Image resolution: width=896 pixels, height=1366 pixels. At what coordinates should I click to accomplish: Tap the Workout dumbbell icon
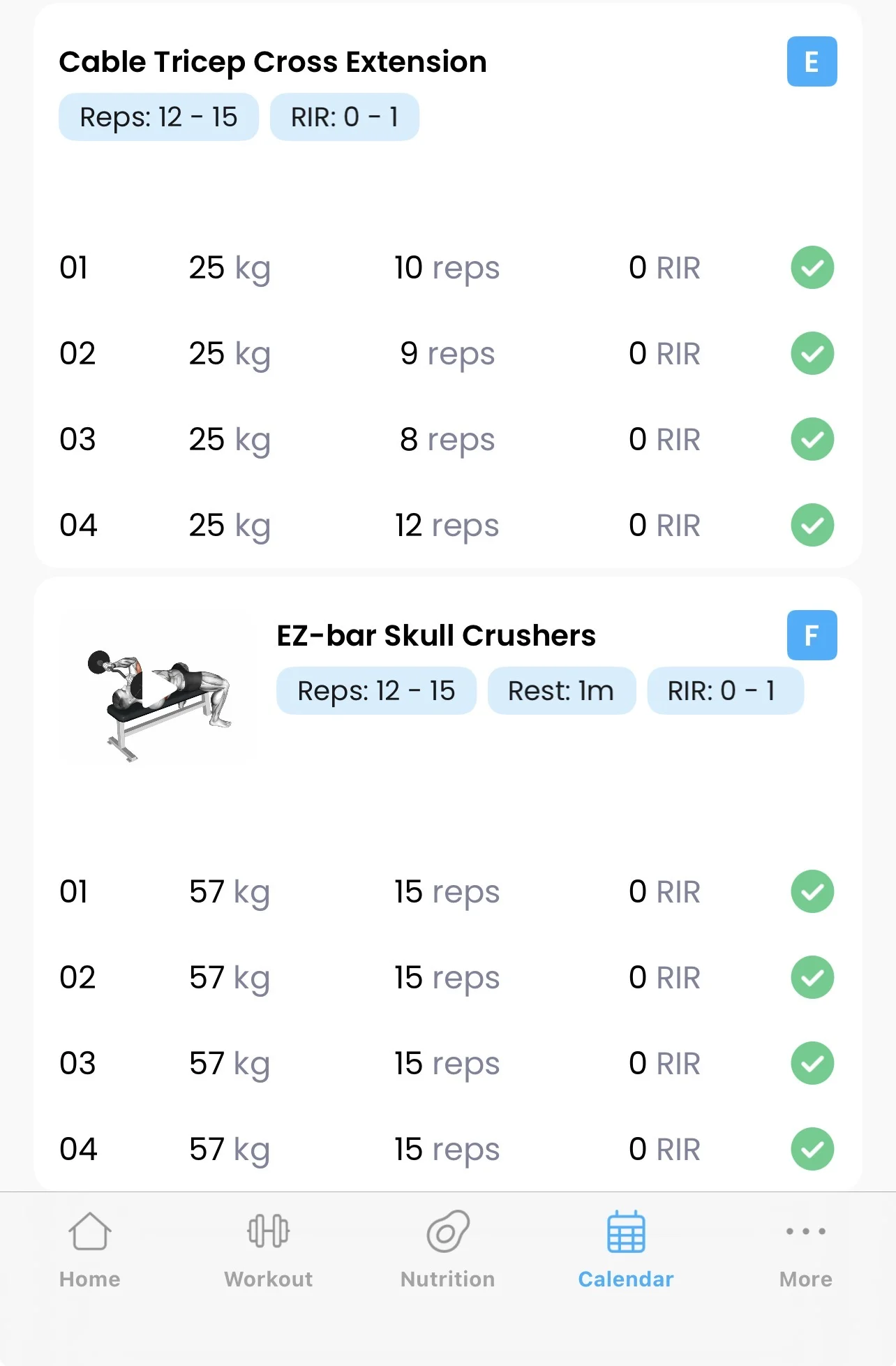269,1232
